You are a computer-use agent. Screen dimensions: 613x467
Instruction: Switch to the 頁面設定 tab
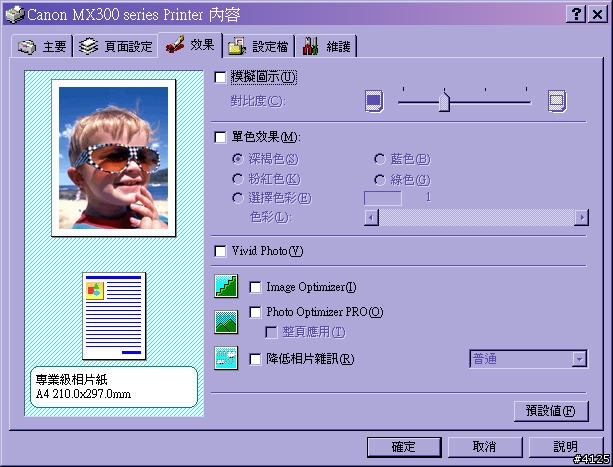coord(116,47)
